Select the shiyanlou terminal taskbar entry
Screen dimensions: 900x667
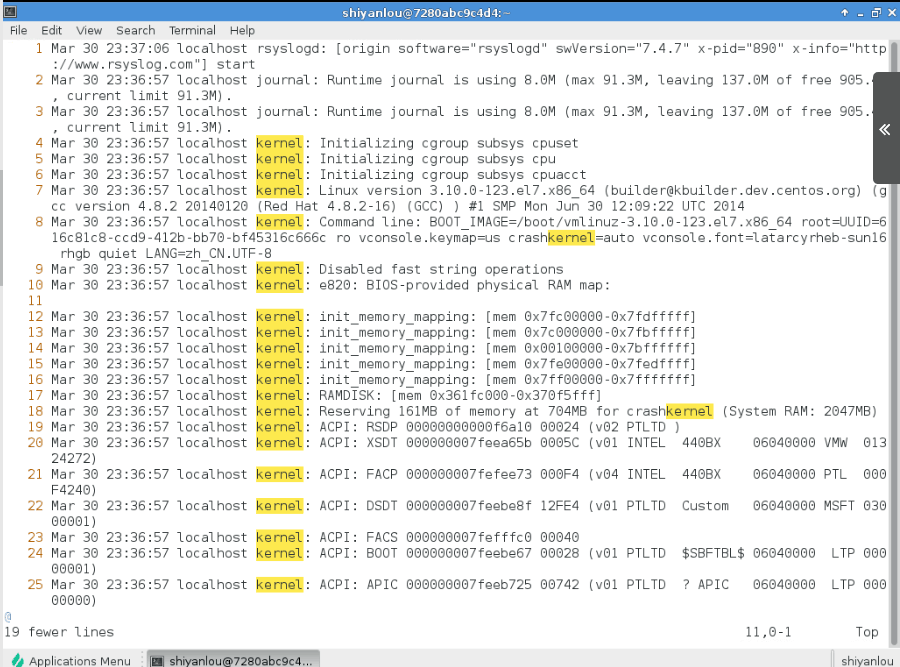pos(232,659)
